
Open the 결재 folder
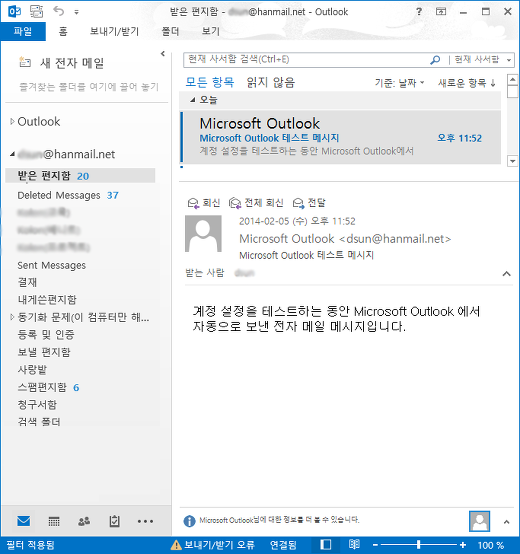click(27, 282)
